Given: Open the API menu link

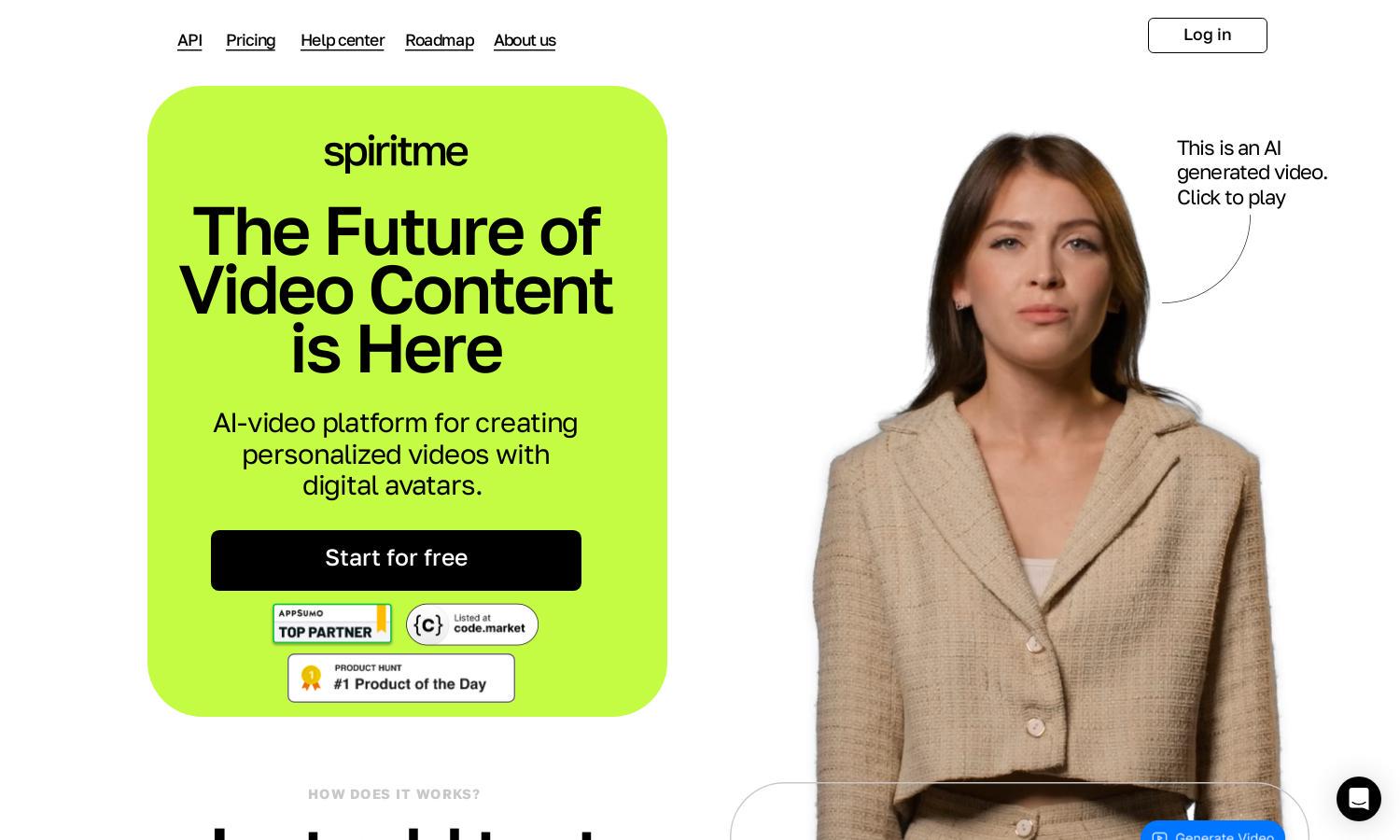Looking at the screenshot, I should 189,40.
